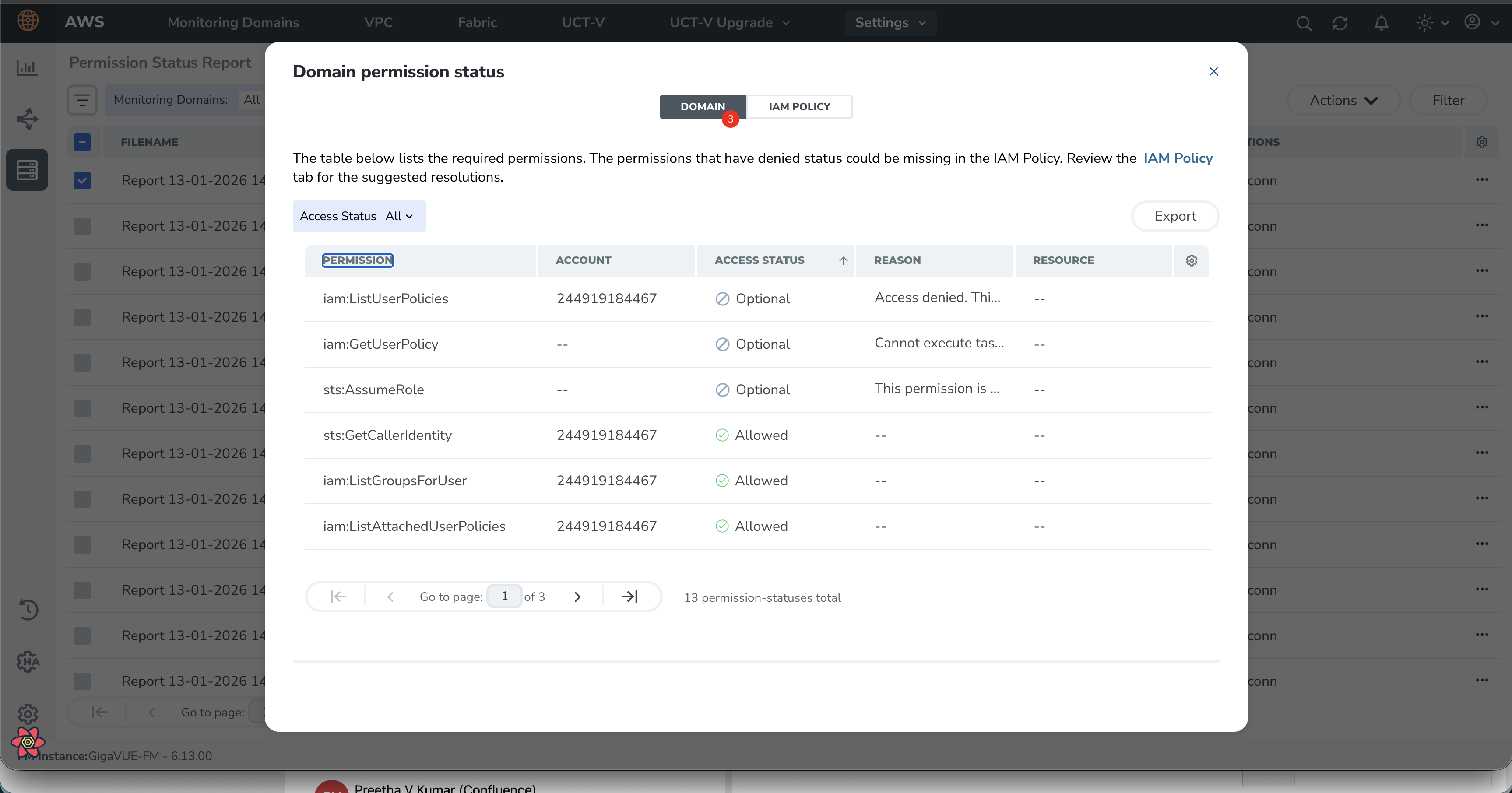Toggle the select-all checkbox in FILENAME header
The image size is (1512, 793).
click(x=82, y=142)
